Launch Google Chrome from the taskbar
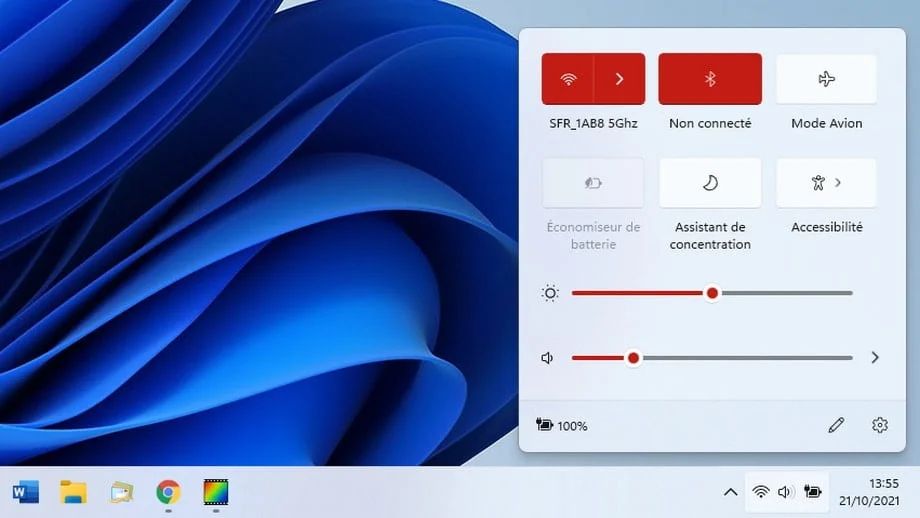Screen dimensions: 920x518 pyautogui.click(x=168, y=492)
